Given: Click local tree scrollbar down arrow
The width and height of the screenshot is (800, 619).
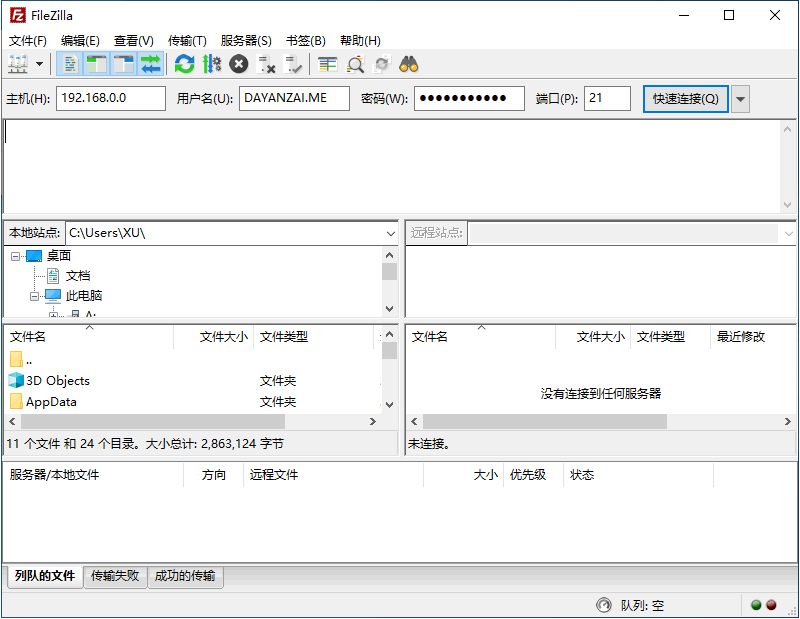Looking at the screenshot, I should tap(390, 309).
